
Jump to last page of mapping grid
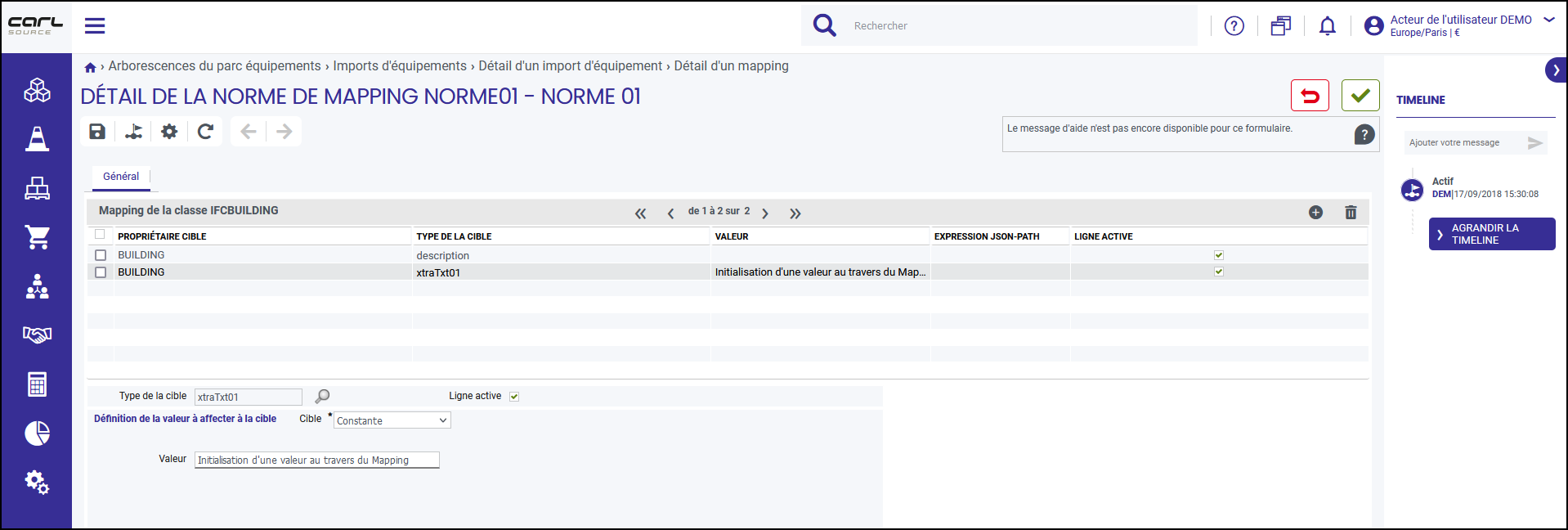point(795,213)
